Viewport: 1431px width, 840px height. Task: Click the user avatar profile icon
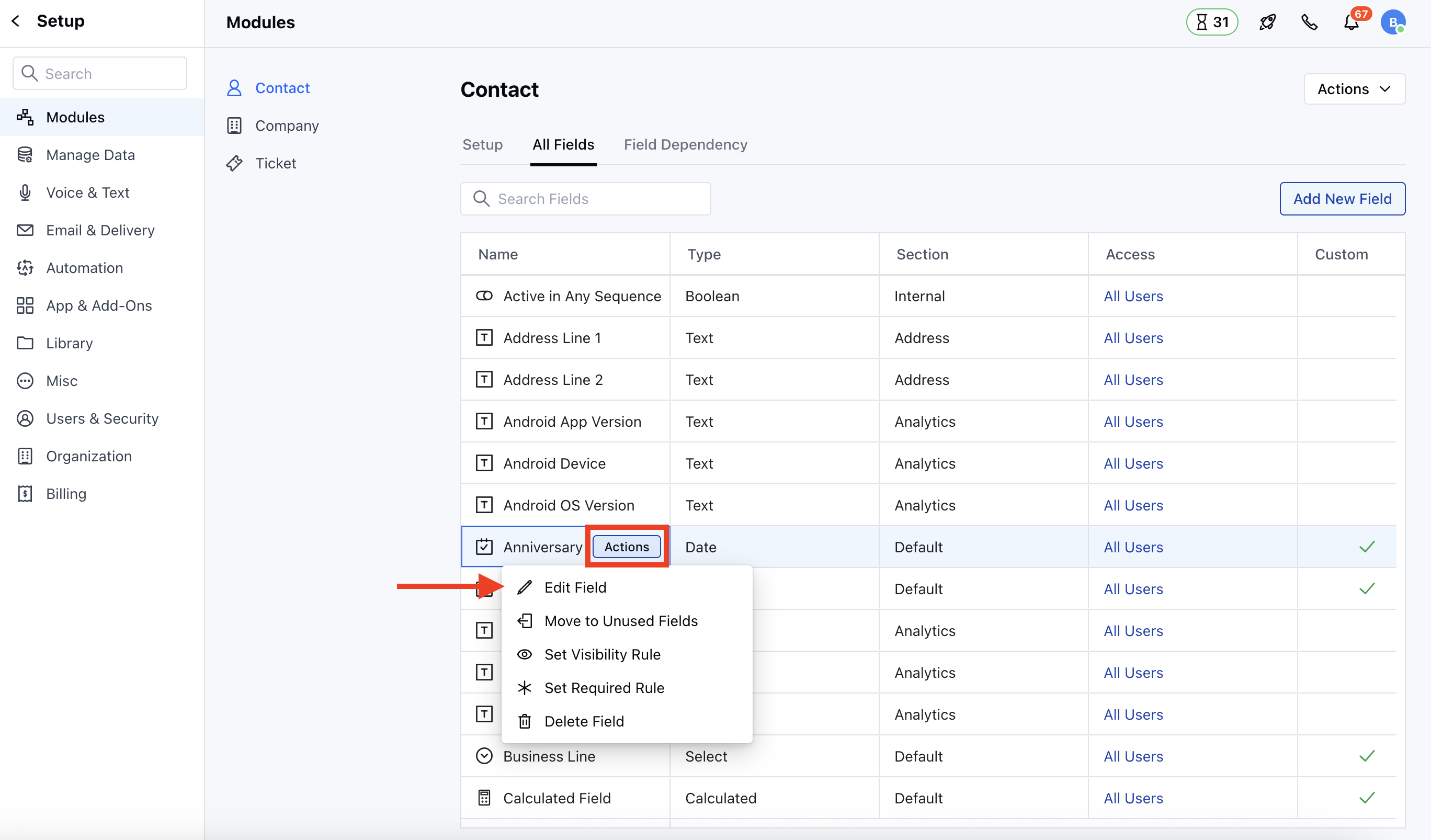(1392, 22)
